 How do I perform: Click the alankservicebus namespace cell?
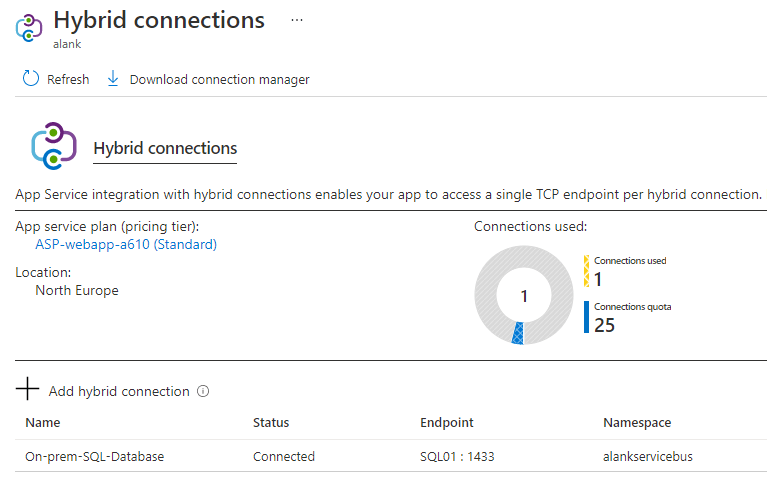point(648,456)
